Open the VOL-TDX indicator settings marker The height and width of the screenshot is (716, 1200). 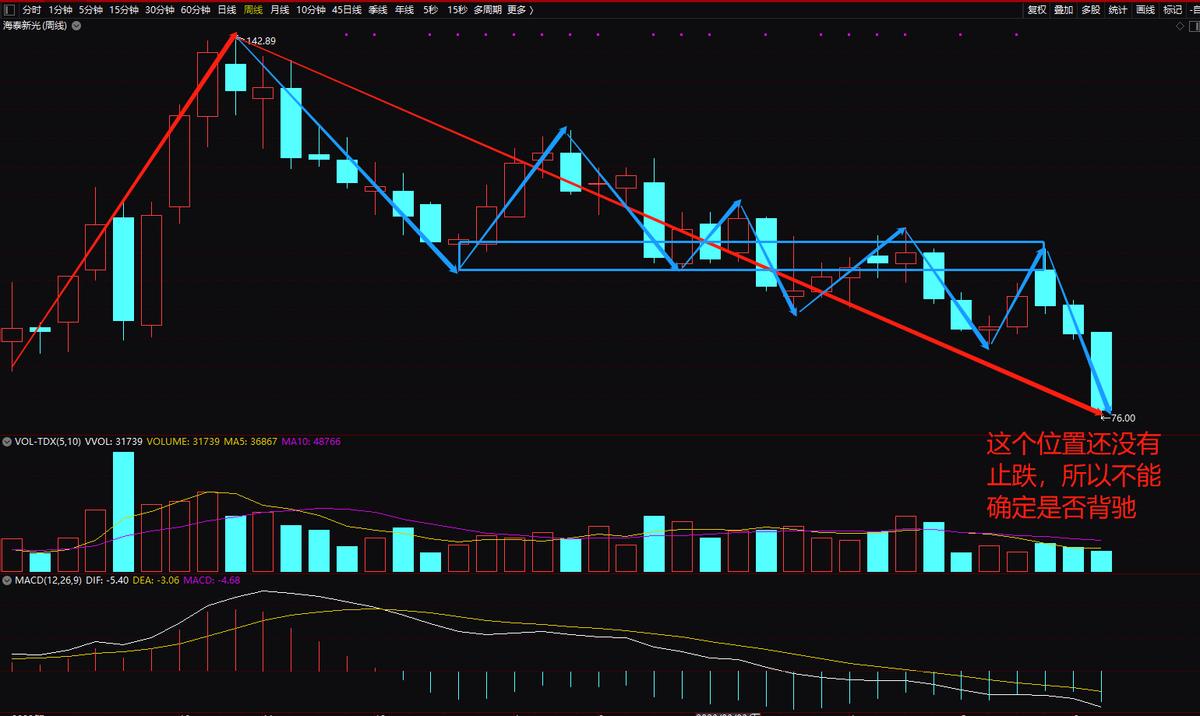point(6,440)
